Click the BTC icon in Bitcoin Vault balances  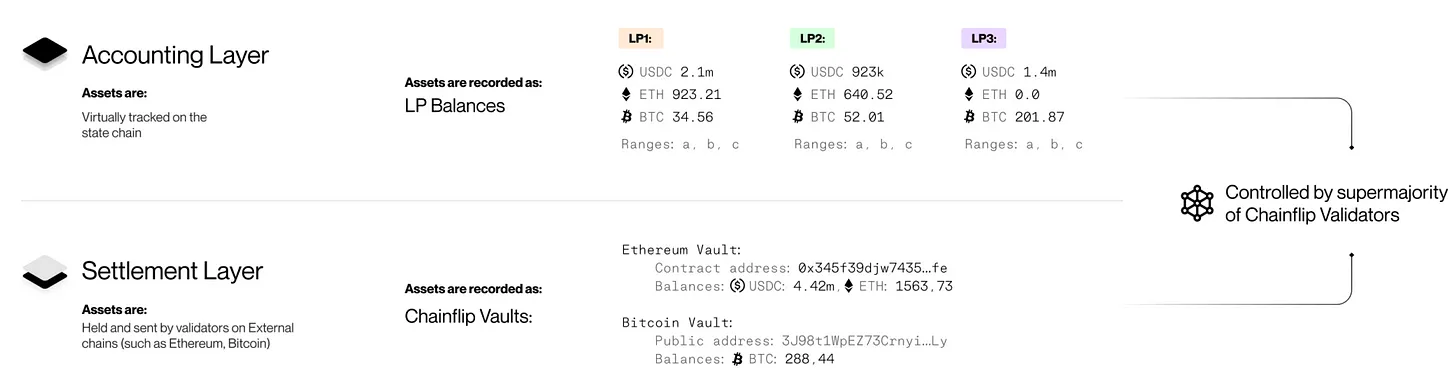click(738, 358)
